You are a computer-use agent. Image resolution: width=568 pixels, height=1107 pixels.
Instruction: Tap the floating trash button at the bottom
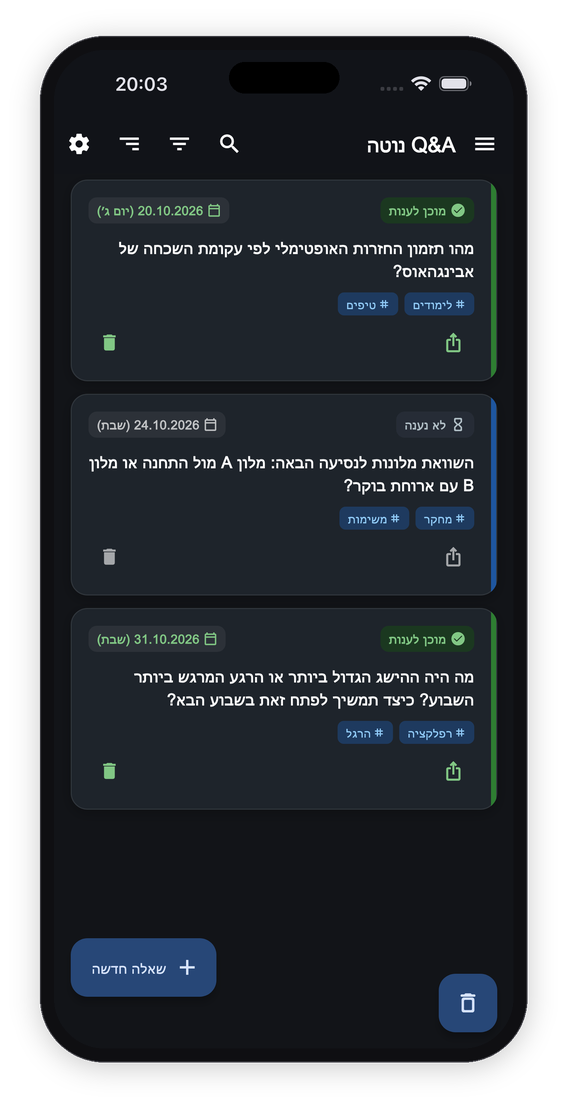(468, 1003)
